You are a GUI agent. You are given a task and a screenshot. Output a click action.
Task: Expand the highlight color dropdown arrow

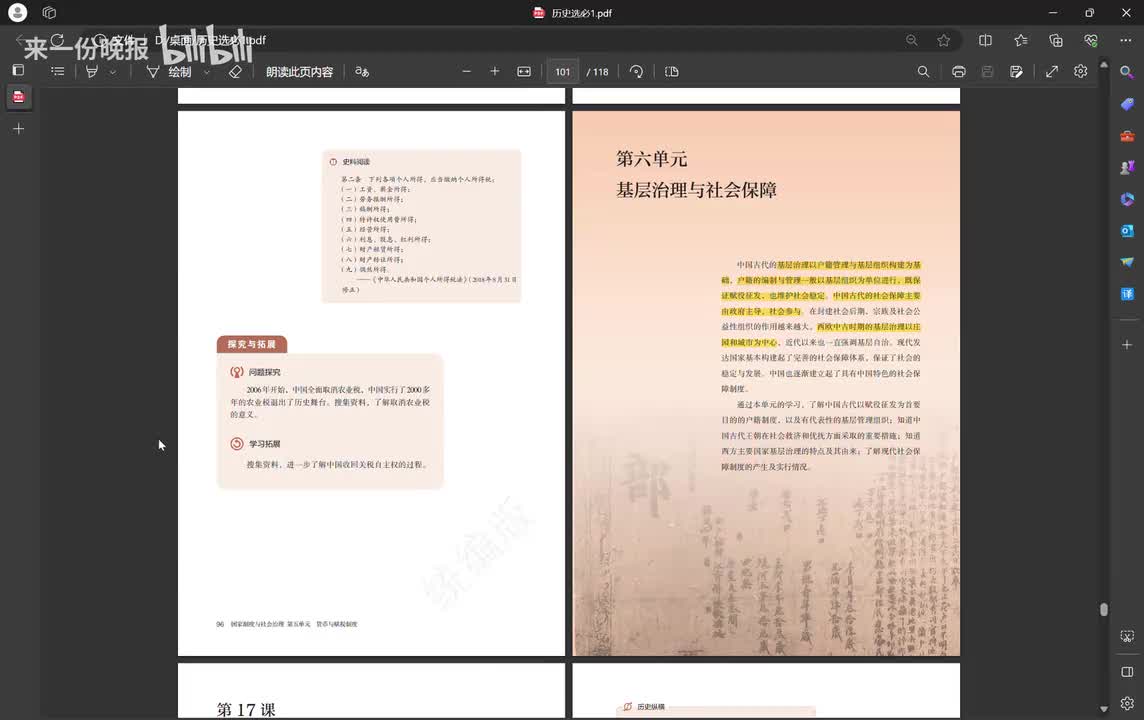tap(112, 72)
